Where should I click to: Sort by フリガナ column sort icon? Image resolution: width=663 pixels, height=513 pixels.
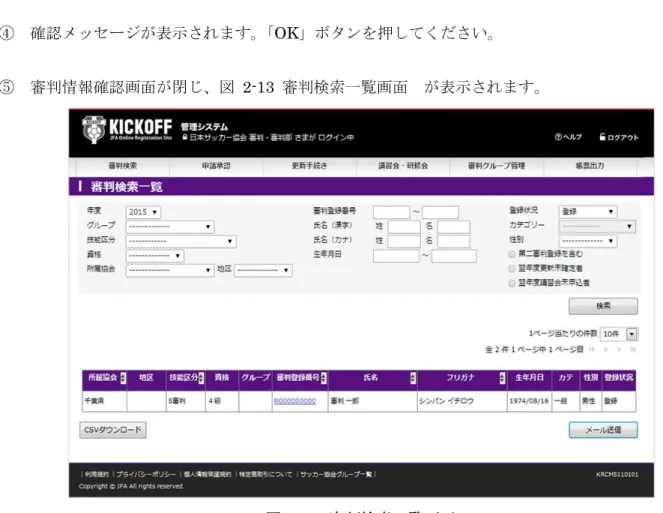(x=502, y=378)
